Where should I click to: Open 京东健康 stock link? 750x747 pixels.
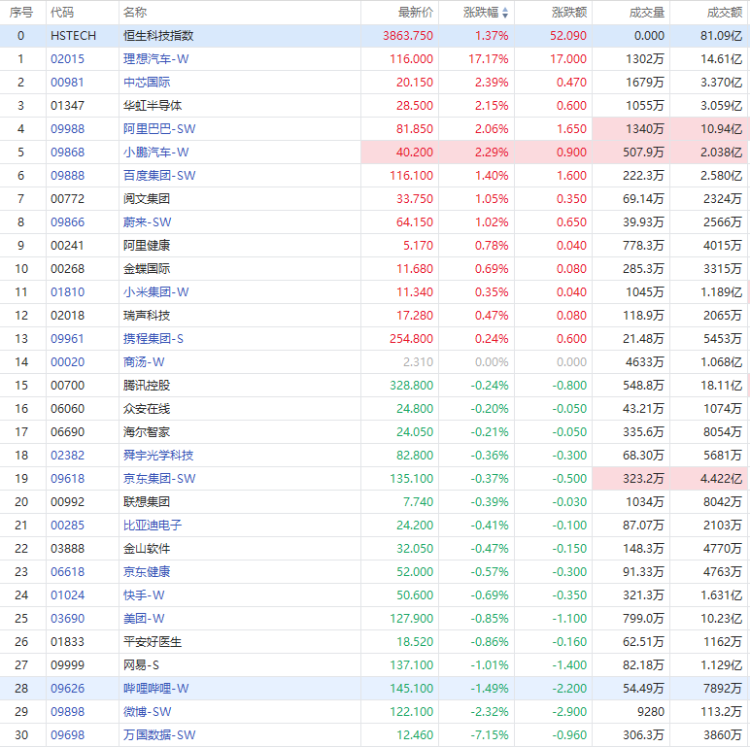(x=146, y=572)
